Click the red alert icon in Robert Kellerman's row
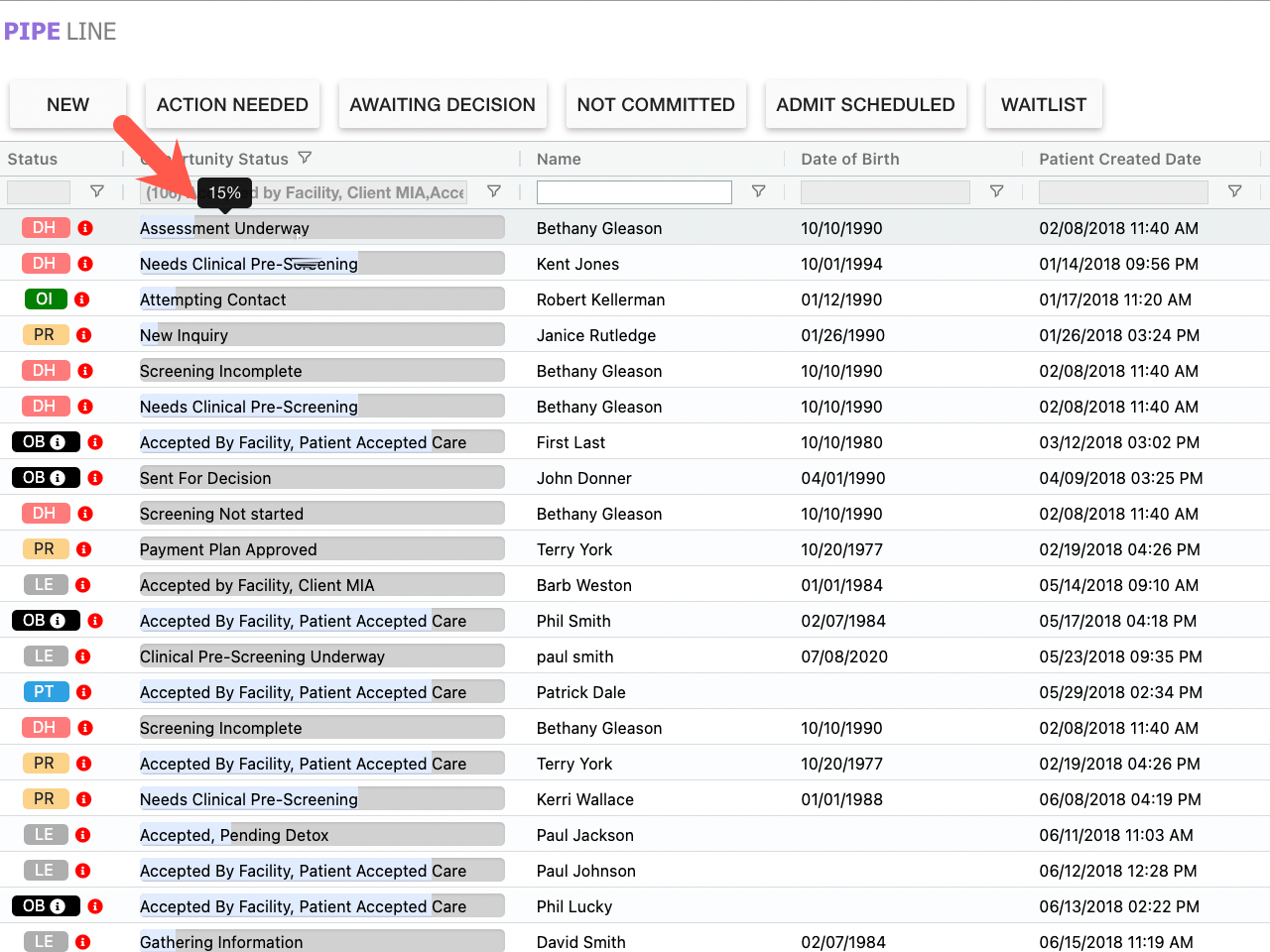 coord(82,299)
